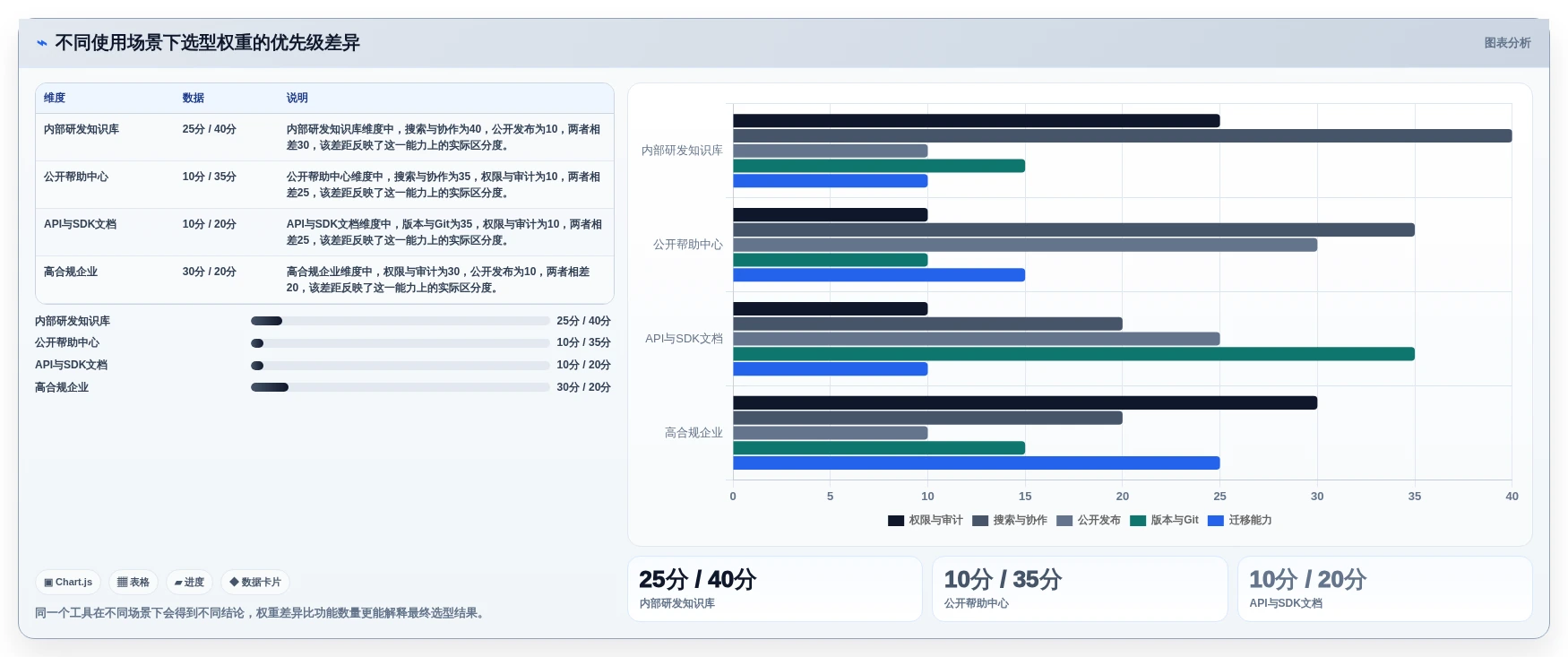Toggle the 版本与Git legend entry

coord(1164,520)
